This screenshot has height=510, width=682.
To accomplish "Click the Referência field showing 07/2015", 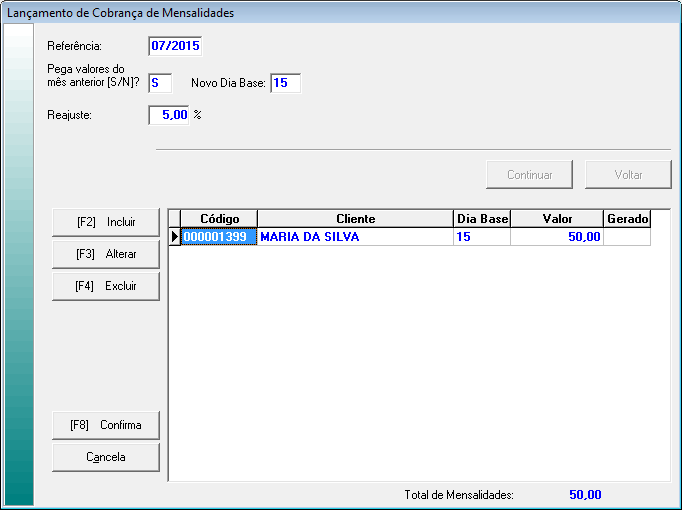I will click(x=175, y=46).
